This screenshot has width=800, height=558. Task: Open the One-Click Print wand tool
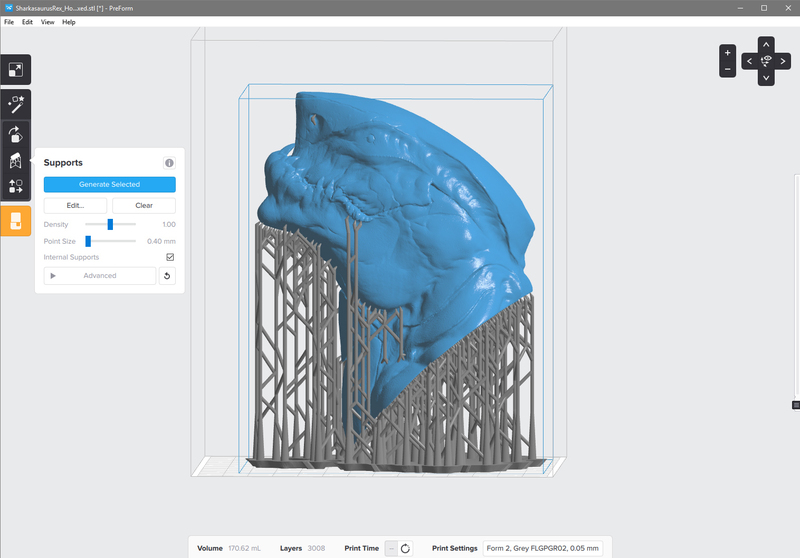(x=16, y=103)
